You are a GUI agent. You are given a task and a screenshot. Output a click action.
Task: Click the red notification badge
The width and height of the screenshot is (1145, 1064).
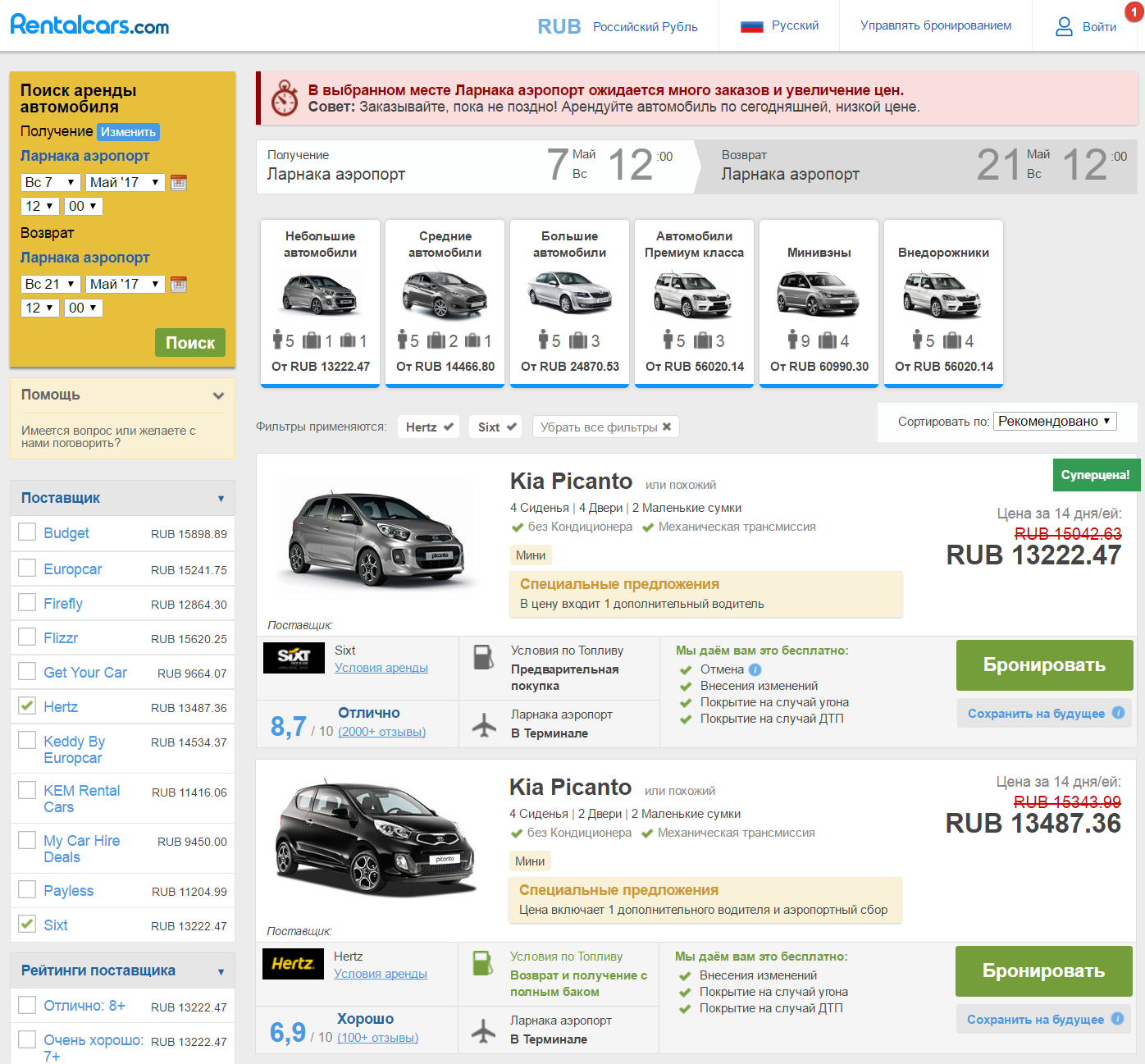pos(1134,12)
